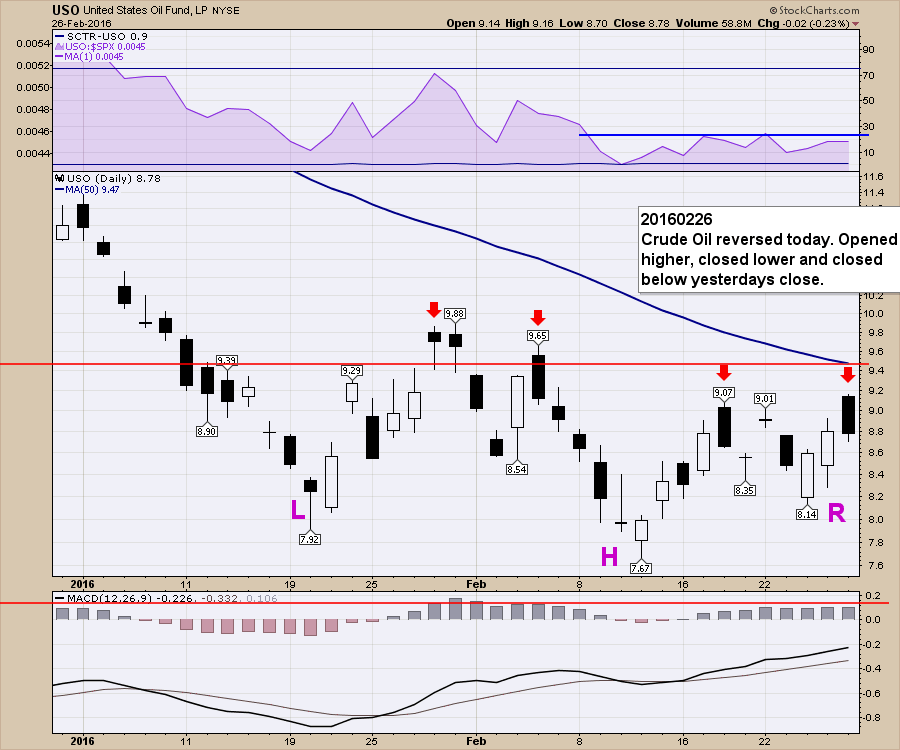Open the StockCharts.com credit link
900x750 pixels.
coord(814,10)
